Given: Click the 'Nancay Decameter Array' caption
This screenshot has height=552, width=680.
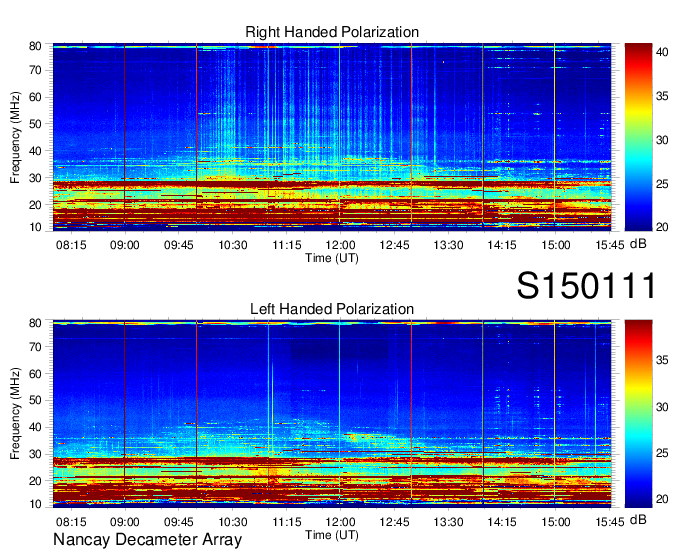Looking at the screenshot, I should point(147,540).
